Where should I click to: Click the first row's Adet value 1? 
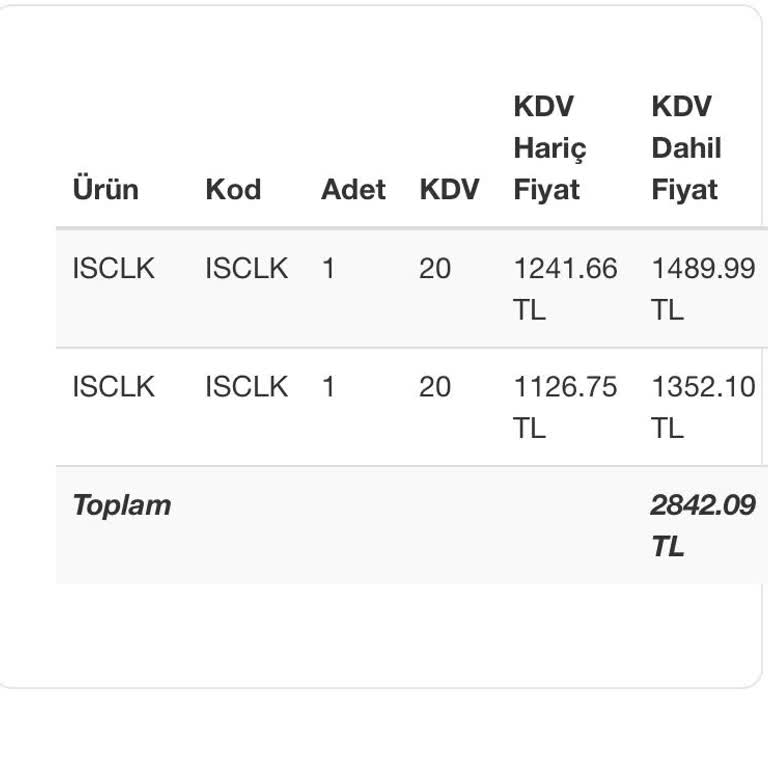coord(328,269)
